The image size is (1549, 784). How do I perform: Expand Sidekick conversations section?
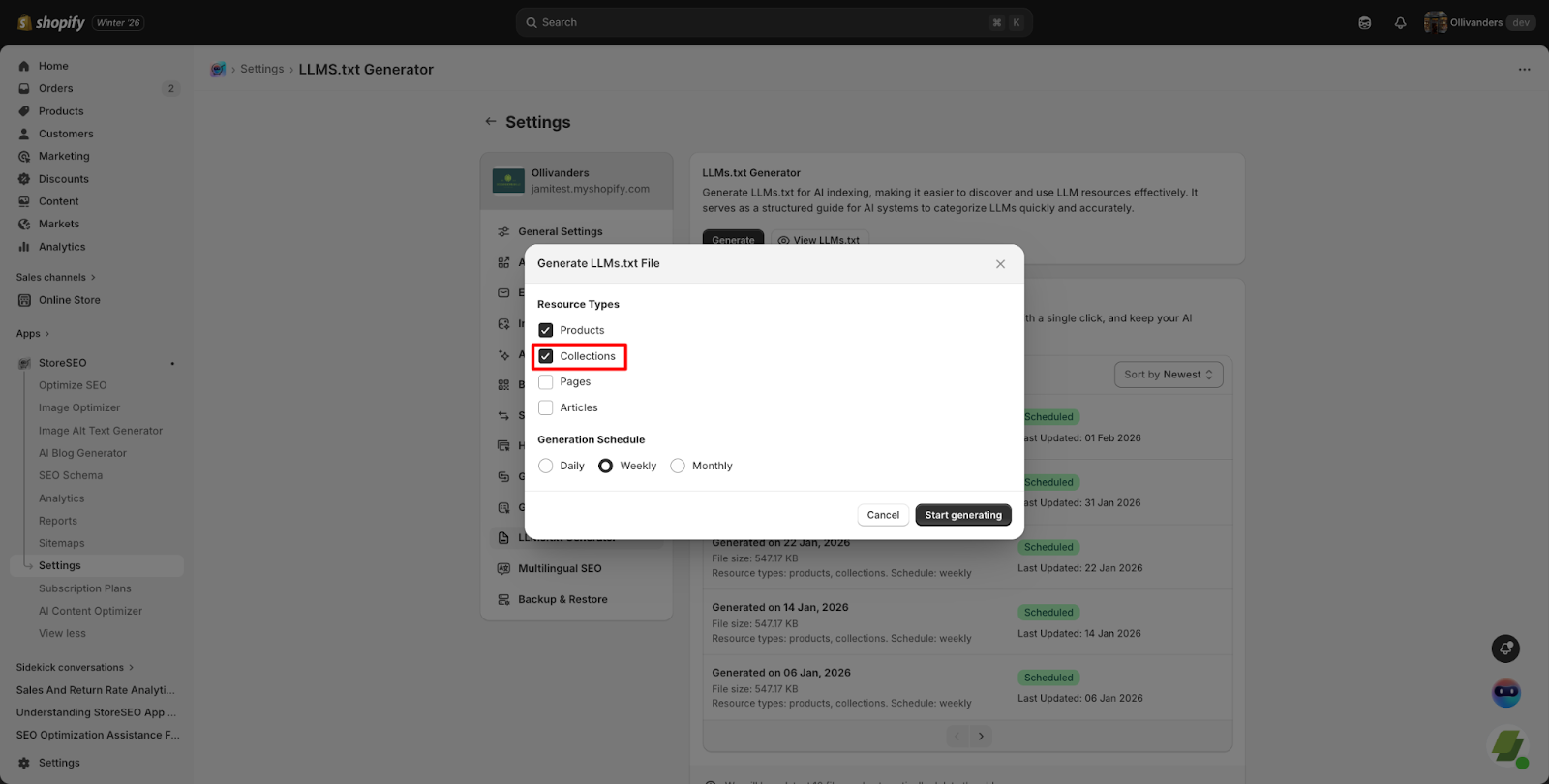point(76,668)
